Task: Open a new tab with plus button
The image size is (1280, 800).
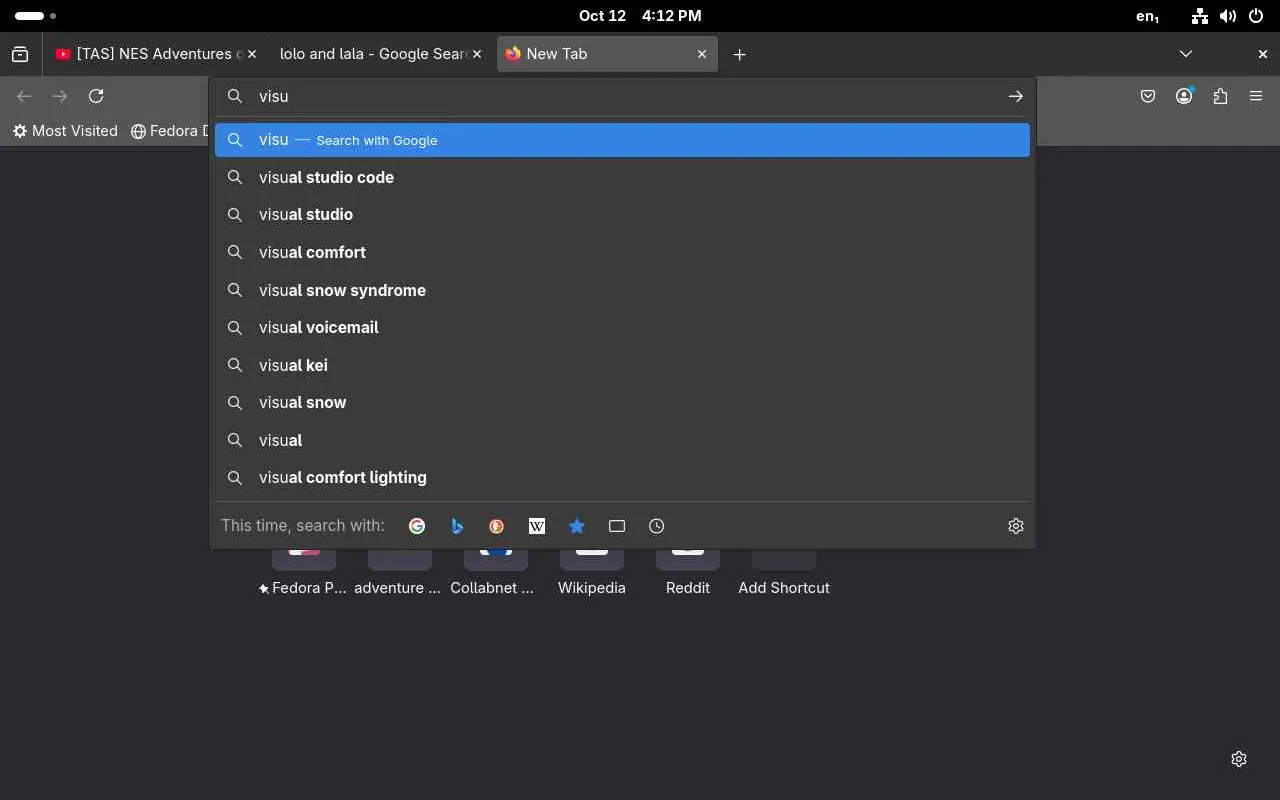Action: [x=739, y=54]
